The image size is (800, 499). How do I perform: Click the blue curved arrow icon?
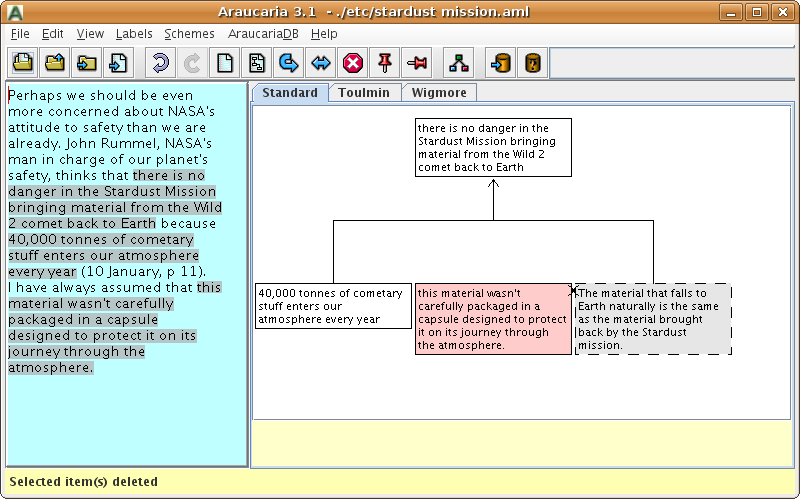click(x=289, y=63)
